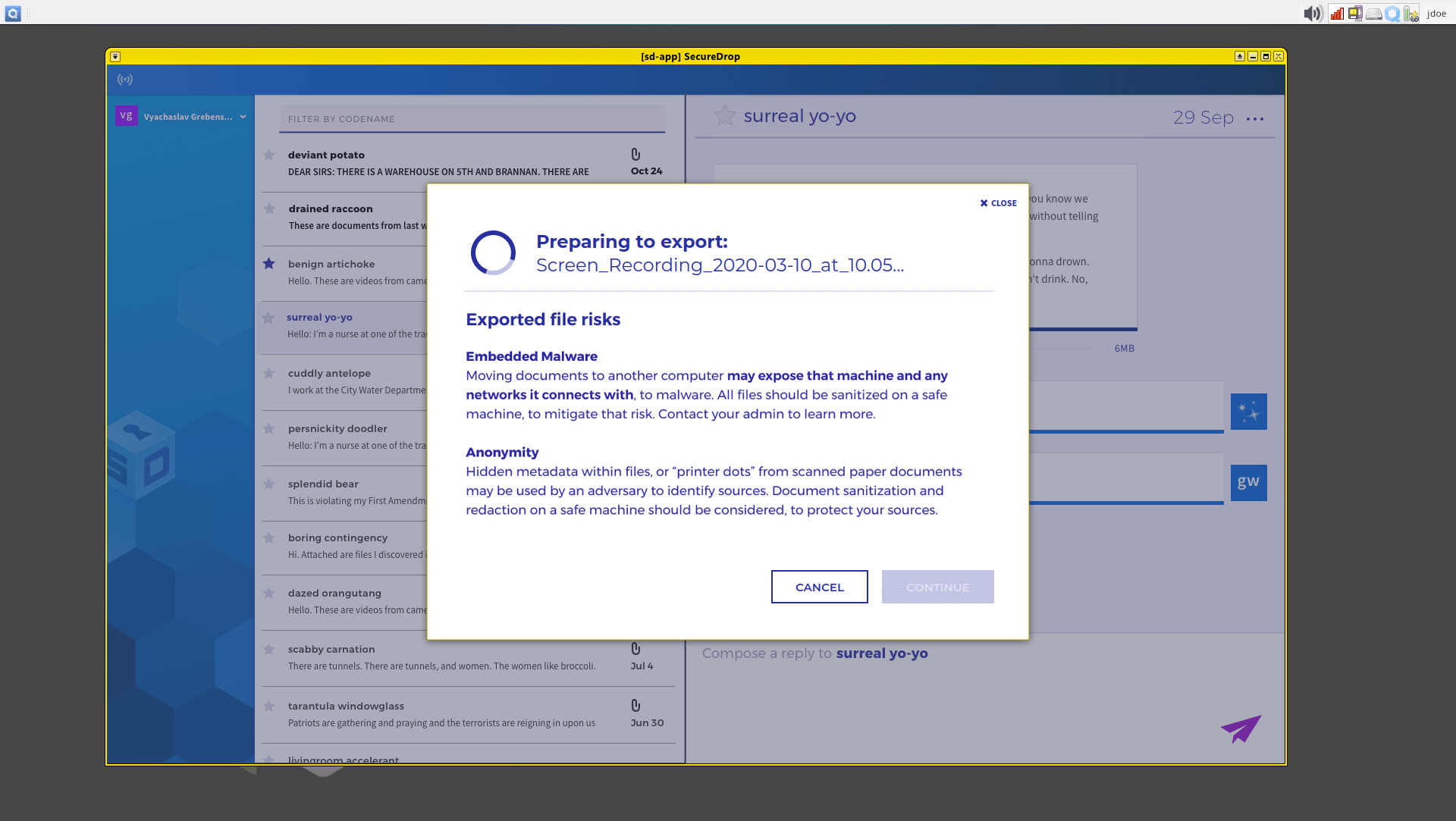1456x821 pixels.
Task: Click the 6MB file size label
Action: point(1125,349)
